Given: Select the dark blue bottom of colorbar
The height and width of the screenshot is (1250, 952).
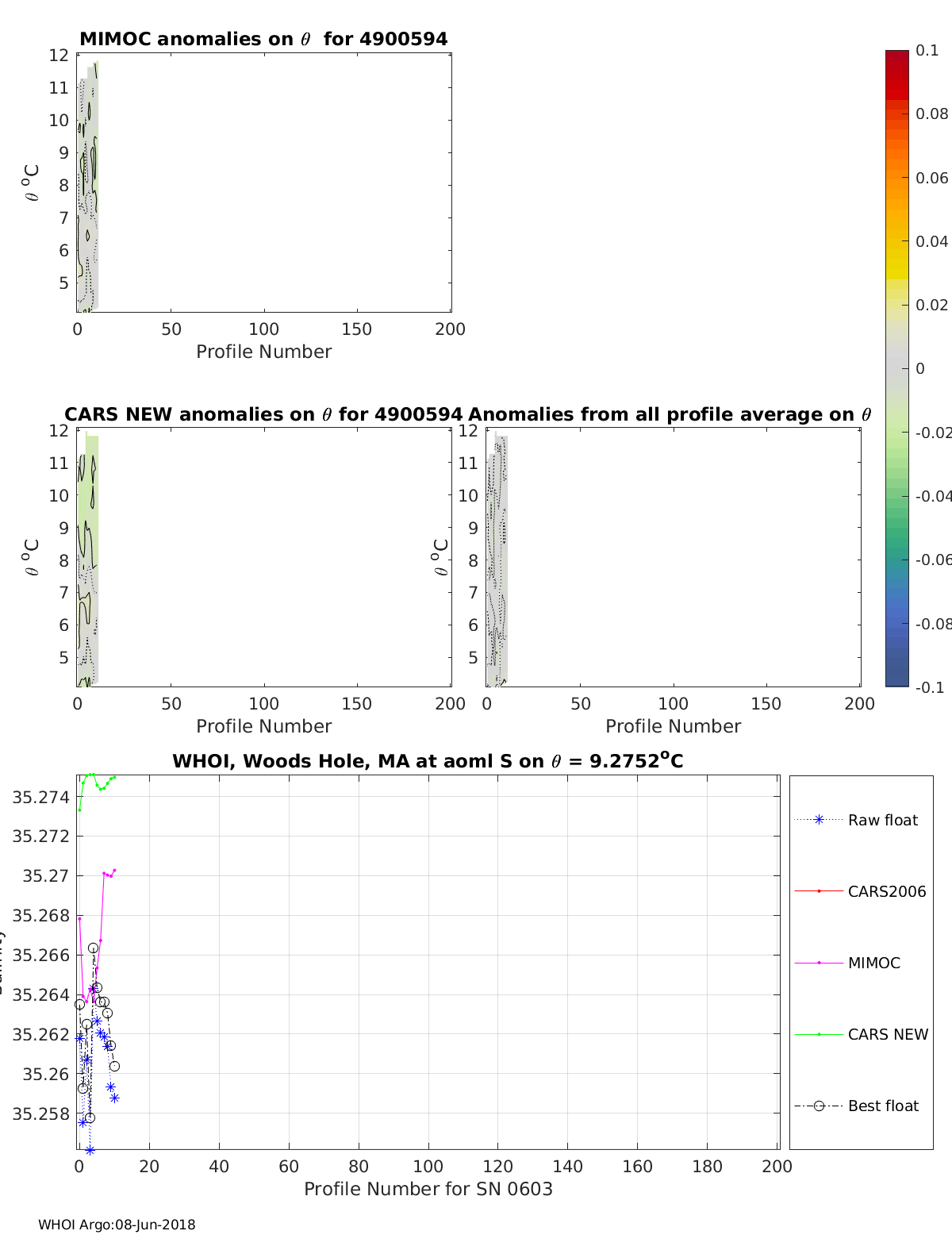Looking at the screenshot, I should (x=896, y=679).
